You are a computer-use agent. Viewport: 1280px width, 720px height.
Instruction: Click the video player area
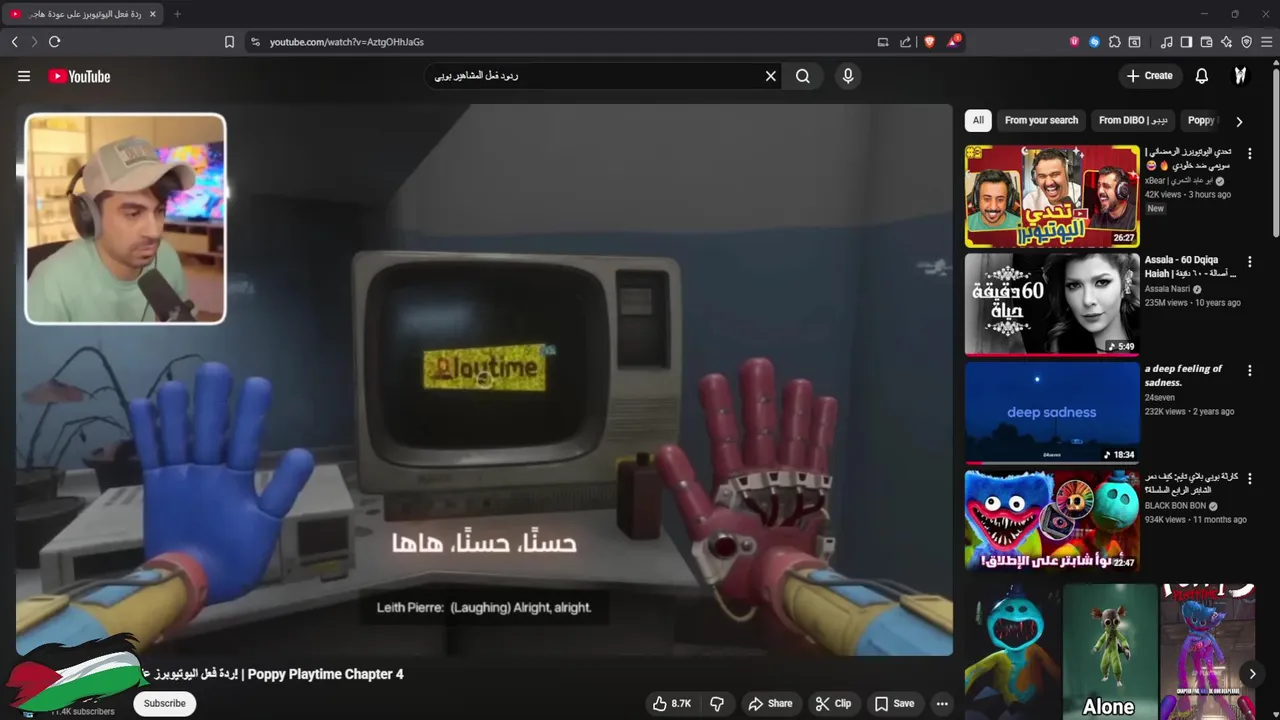click(x=484, y=380)
